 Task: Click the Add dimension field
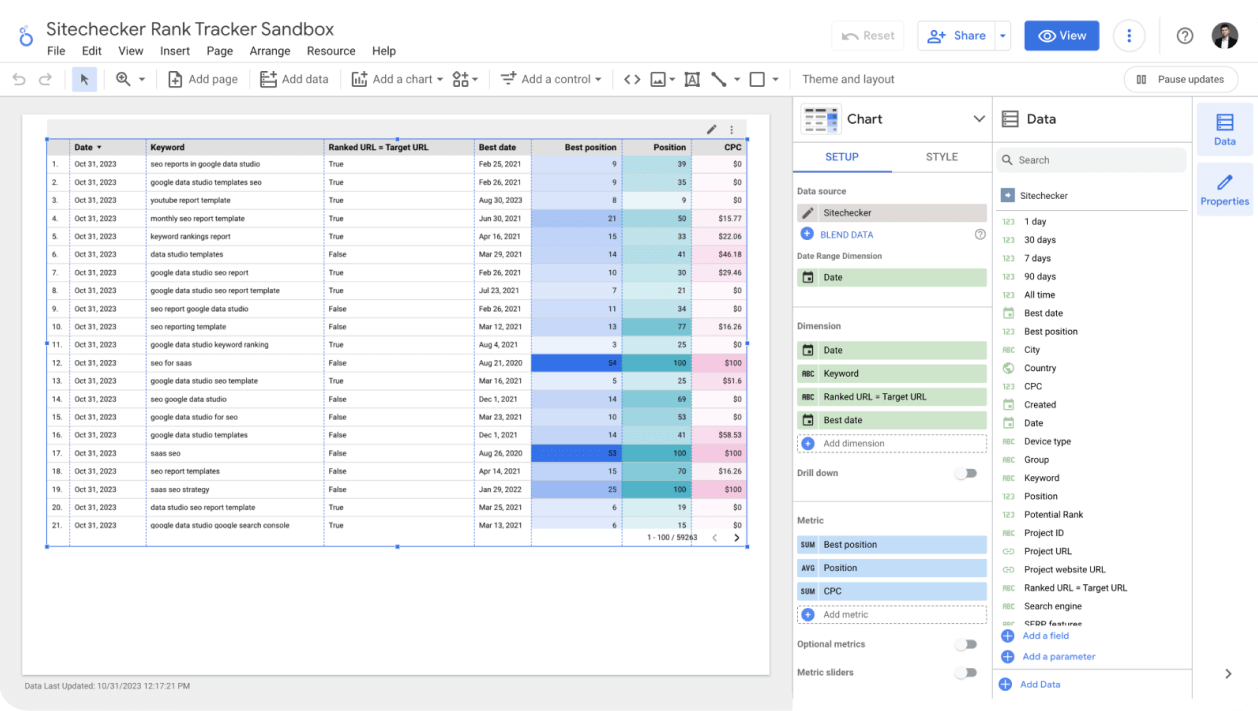(892, 443)
